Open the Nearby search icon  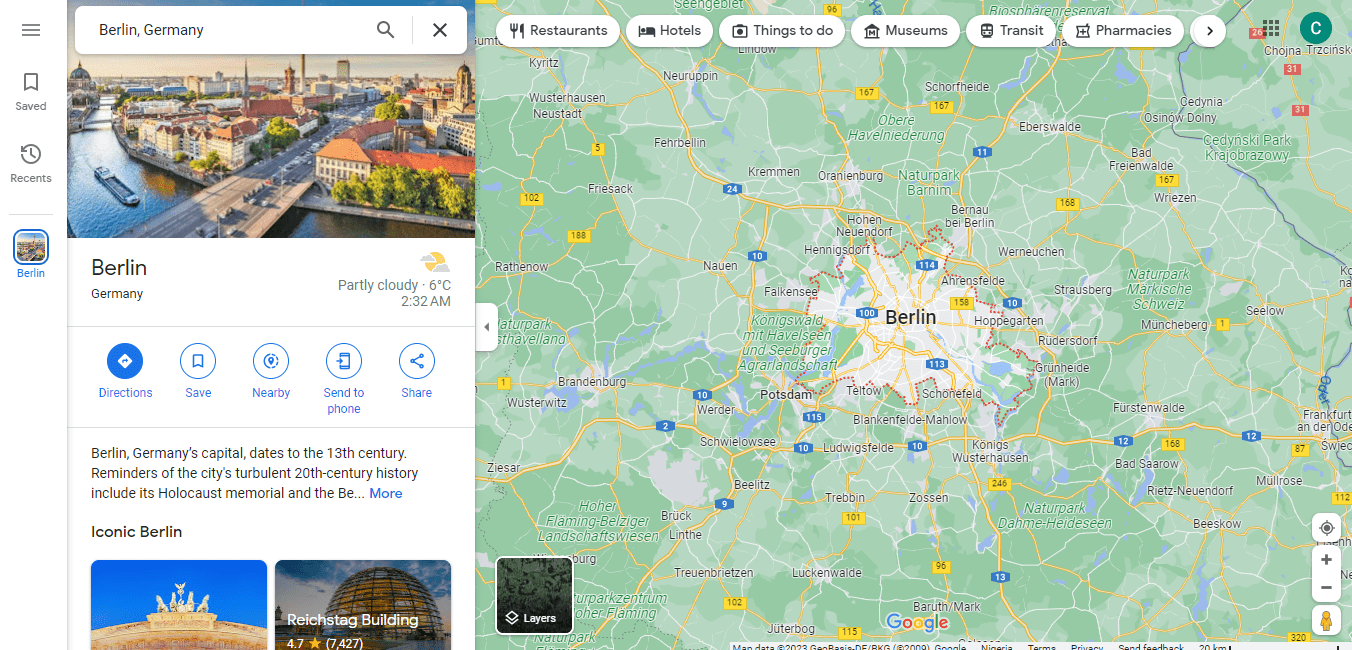tap(270, 361)
